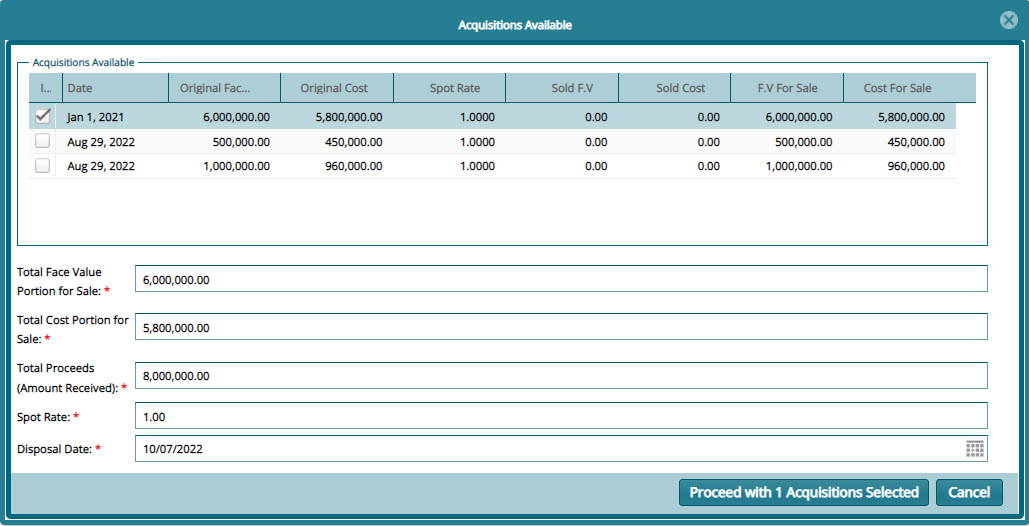This screenshot has height=526, width=1029.
Task: Sort by the Date column header
Action: pos(116,88)
